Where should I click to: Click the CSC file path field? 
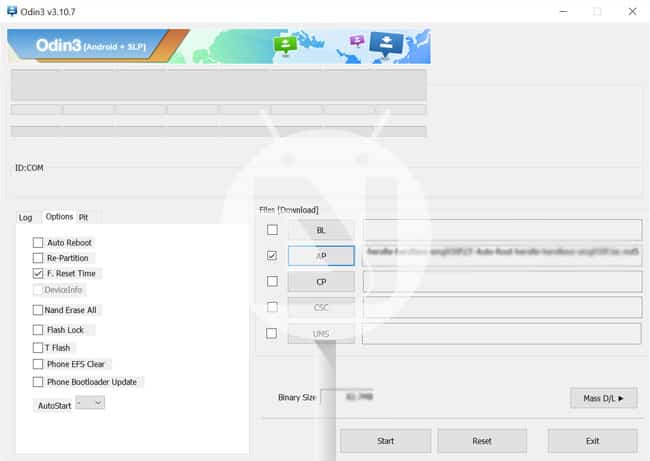[502, 308]
